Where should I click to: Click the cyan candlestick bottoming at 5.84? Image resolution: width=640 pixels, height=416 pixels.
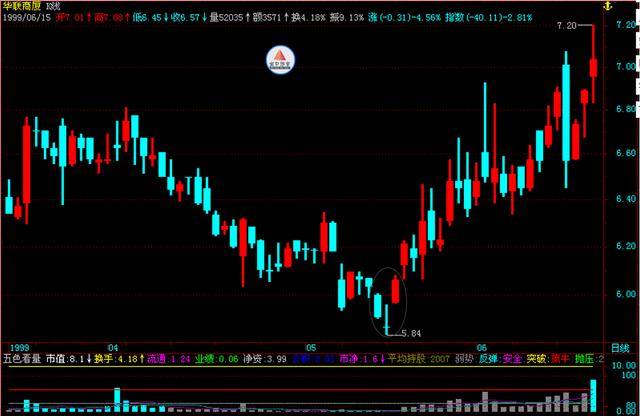pyautogui.click(x=387, y=320)
